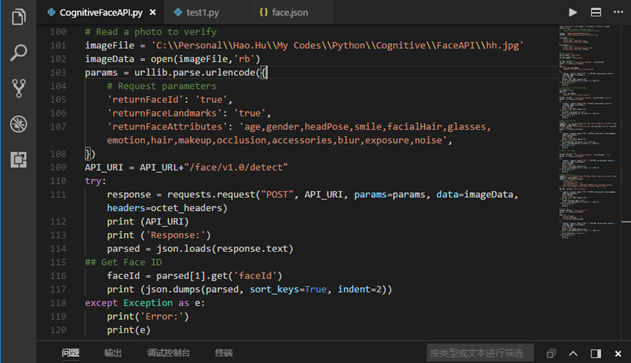This screenshot has height=363, width=631.
Task: Close the bottom panel
Action: [618, 353]
